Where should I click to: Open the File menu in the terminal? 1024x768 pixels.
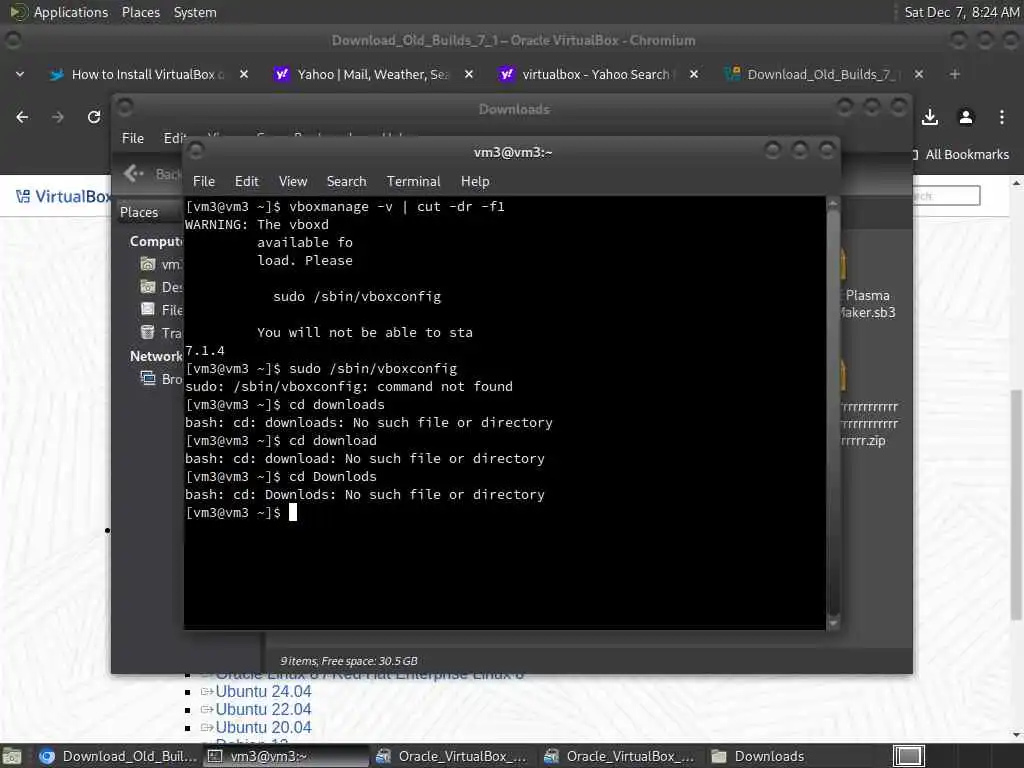click(204, 182)
